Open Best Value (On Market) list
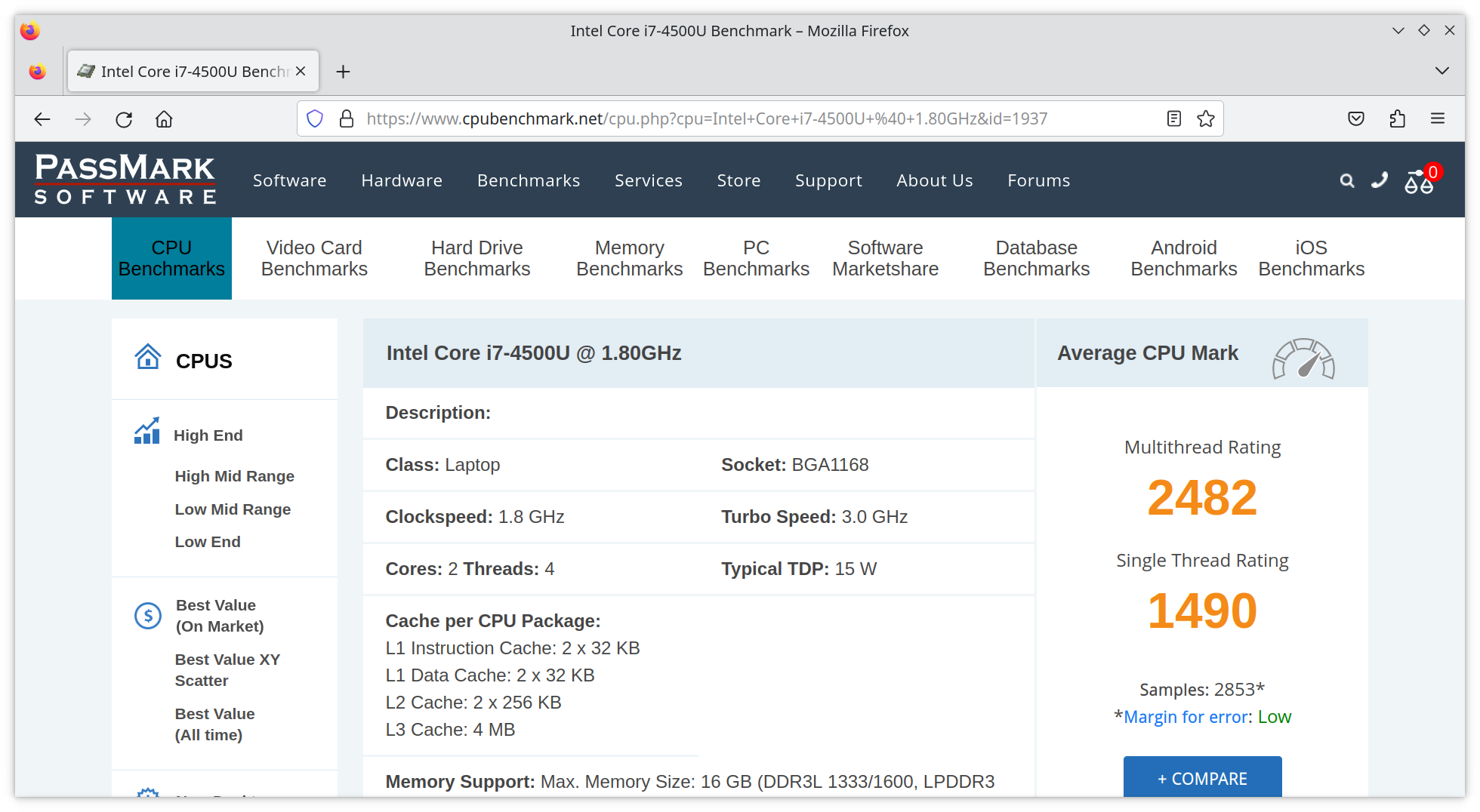Screen dimensions: 1480x812 (219, 616)
